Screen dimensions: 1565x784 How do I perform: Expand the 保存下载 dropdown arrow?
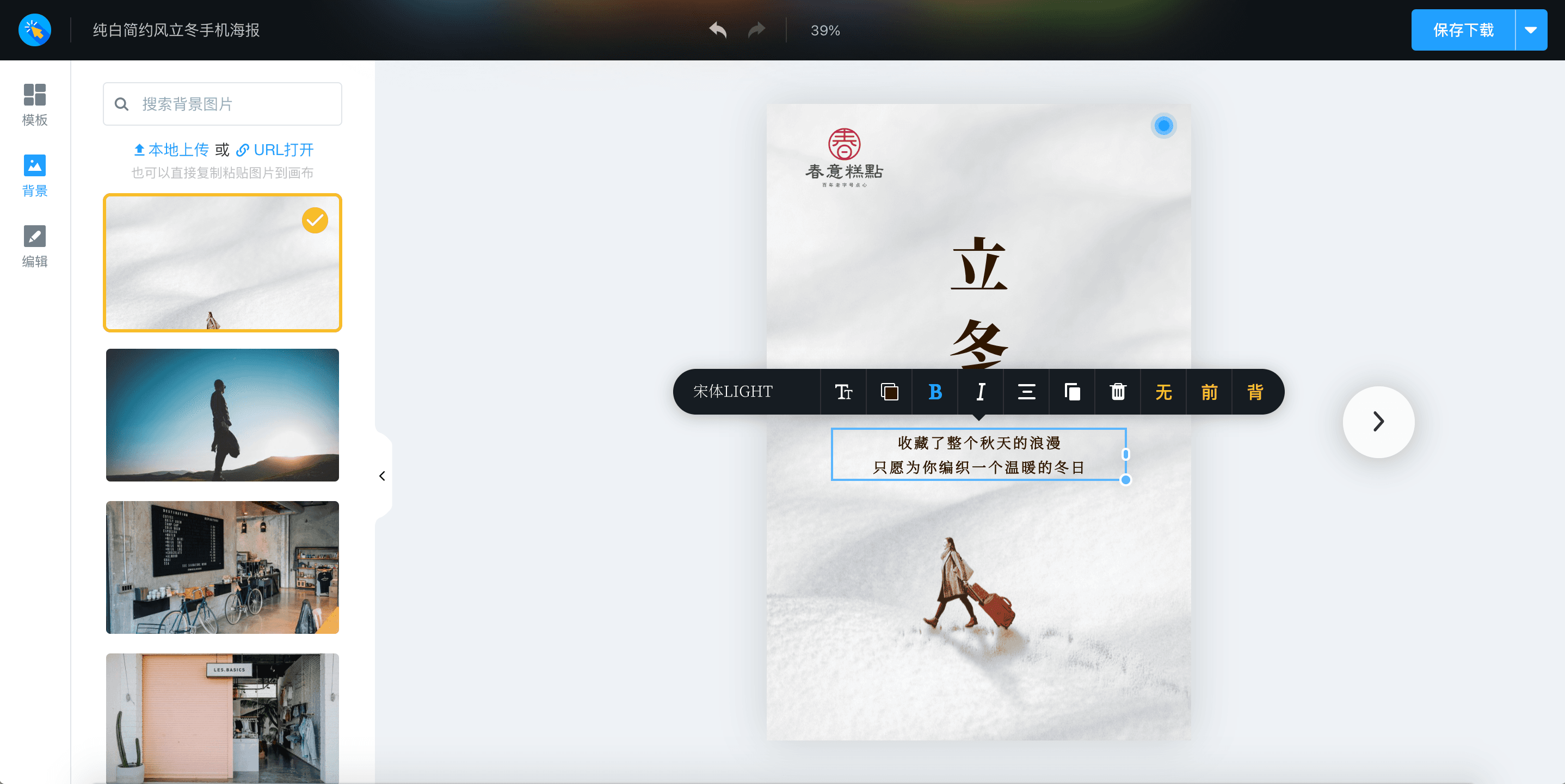[1531, 30]
